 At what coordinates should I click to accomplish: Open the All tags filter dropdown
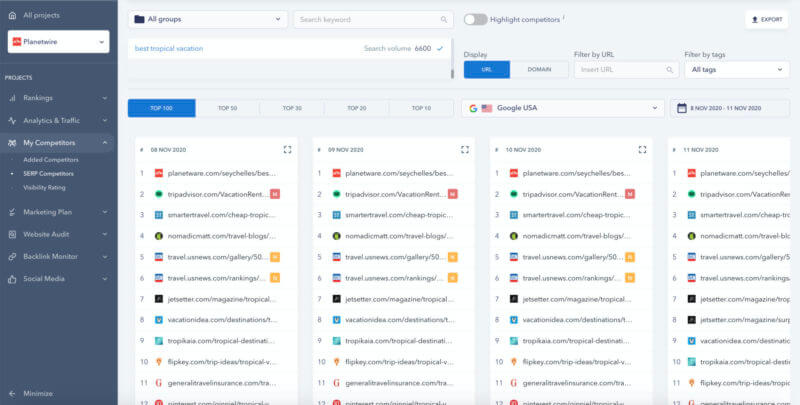coord(737,70)
